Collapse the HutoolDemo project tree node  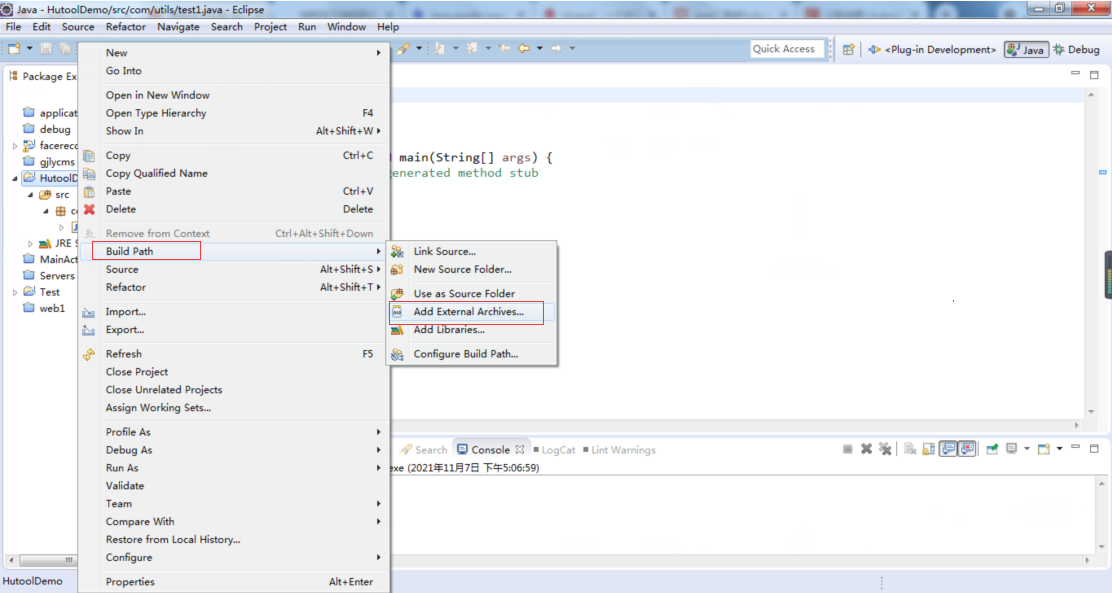[x=15, y=178]
